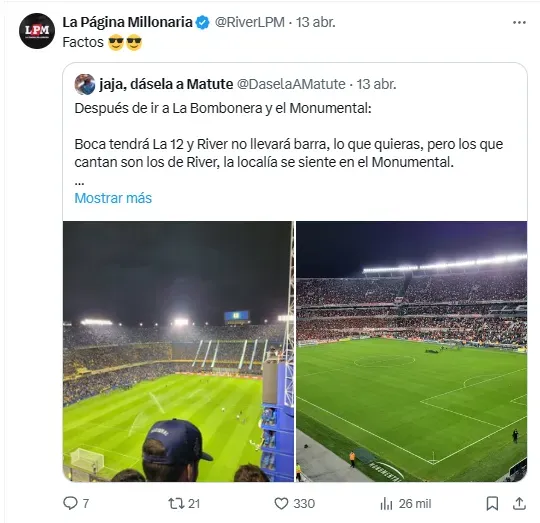Visit the @RiverLPM handle

250,22
